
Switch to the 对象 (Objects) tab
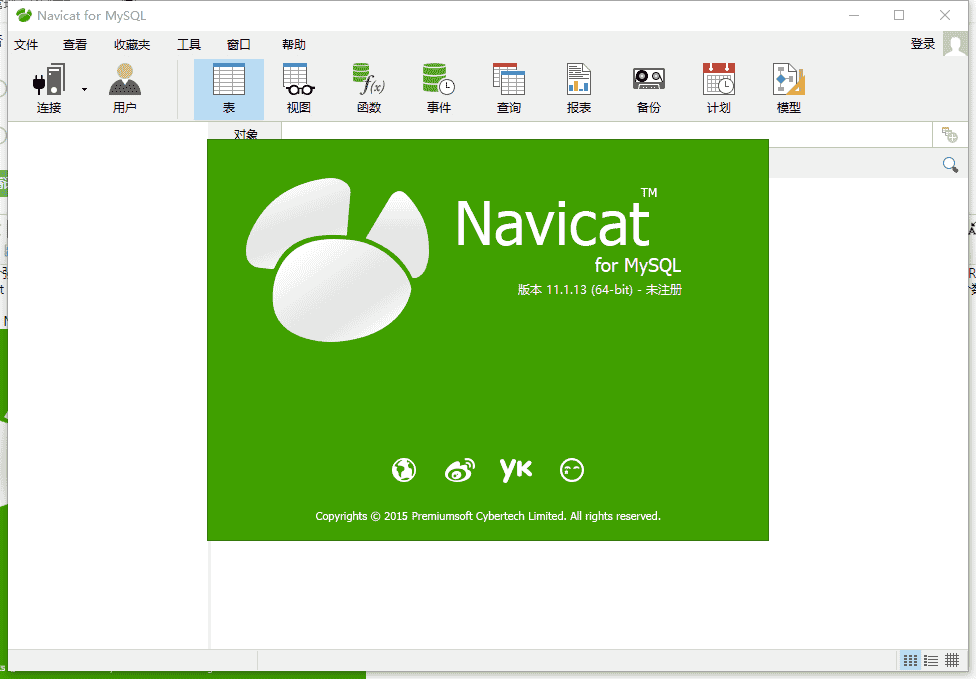click(246, 134)
